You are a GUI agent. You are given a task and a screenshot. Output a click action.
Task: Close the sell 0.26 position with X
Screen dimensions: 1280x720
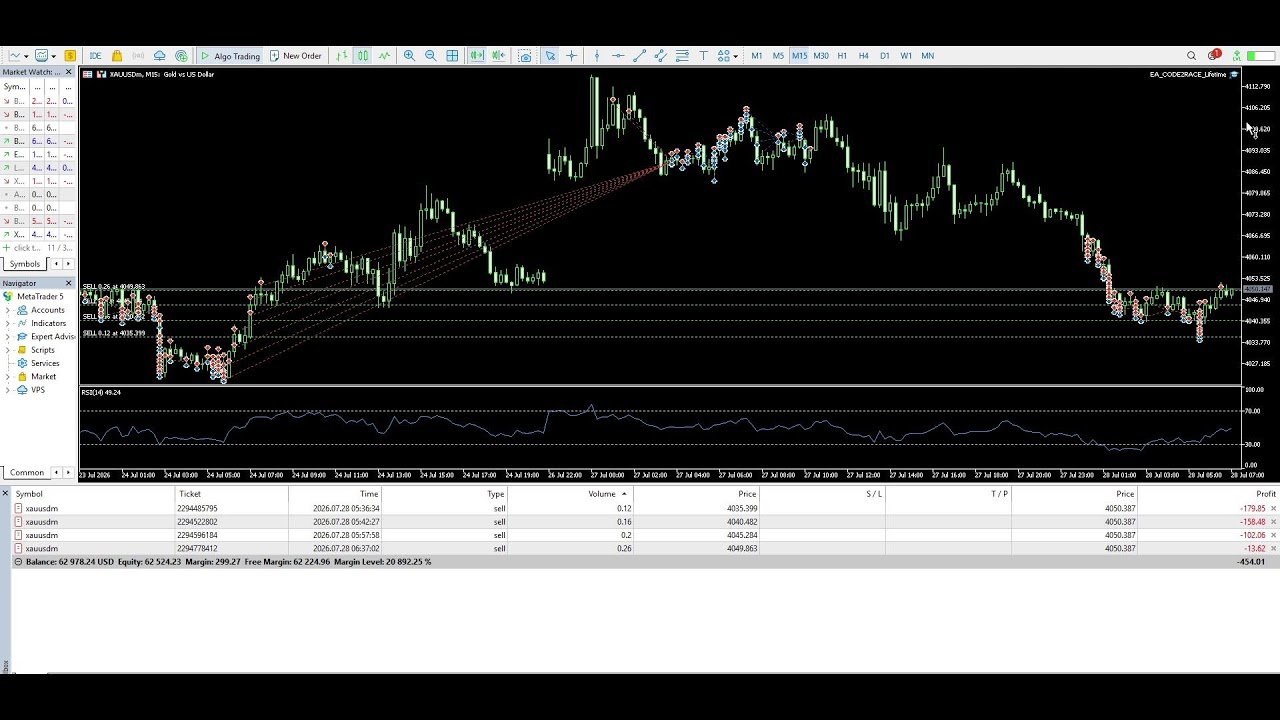1273,549
